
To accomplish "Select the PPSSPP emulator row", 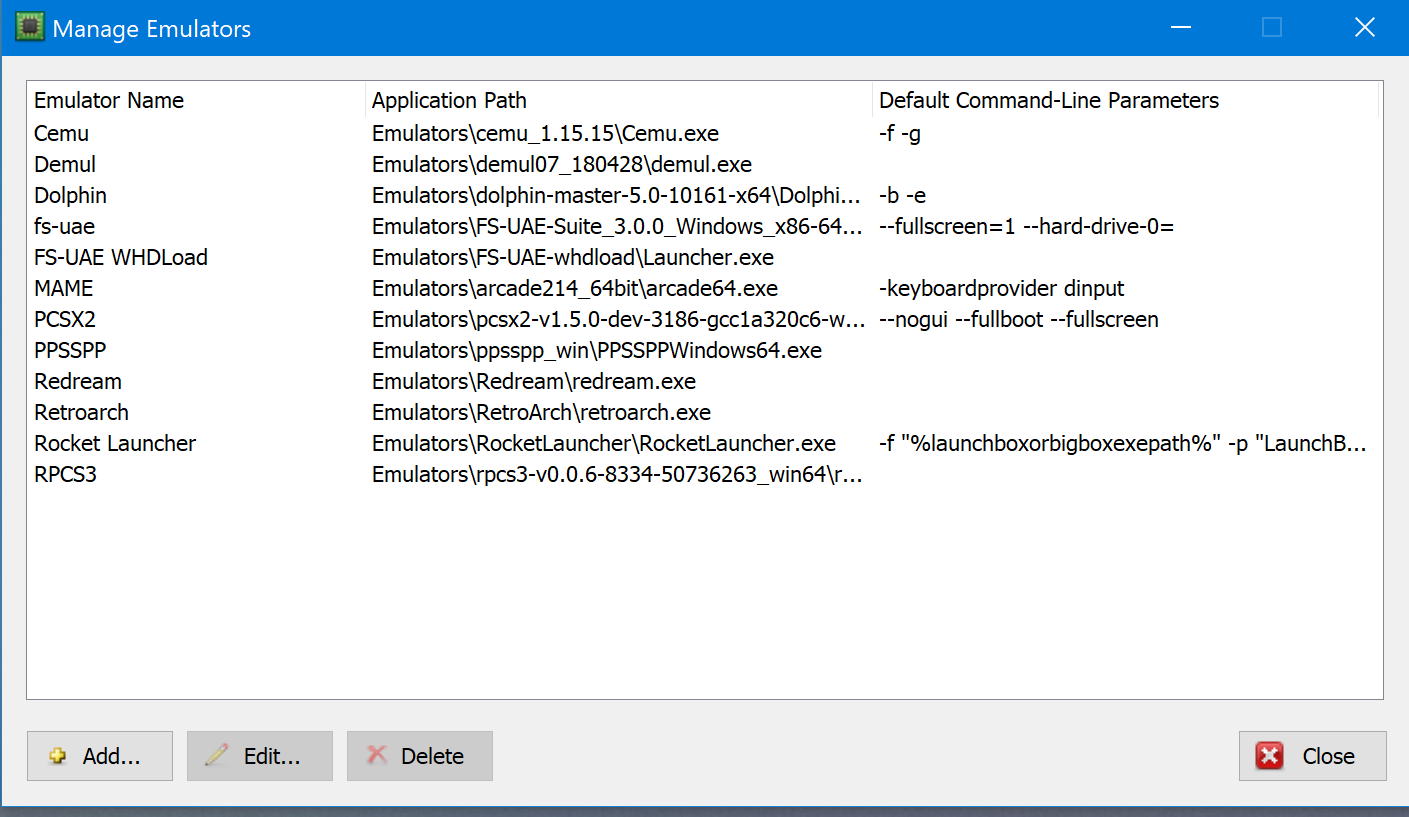I will coord(704,350).
